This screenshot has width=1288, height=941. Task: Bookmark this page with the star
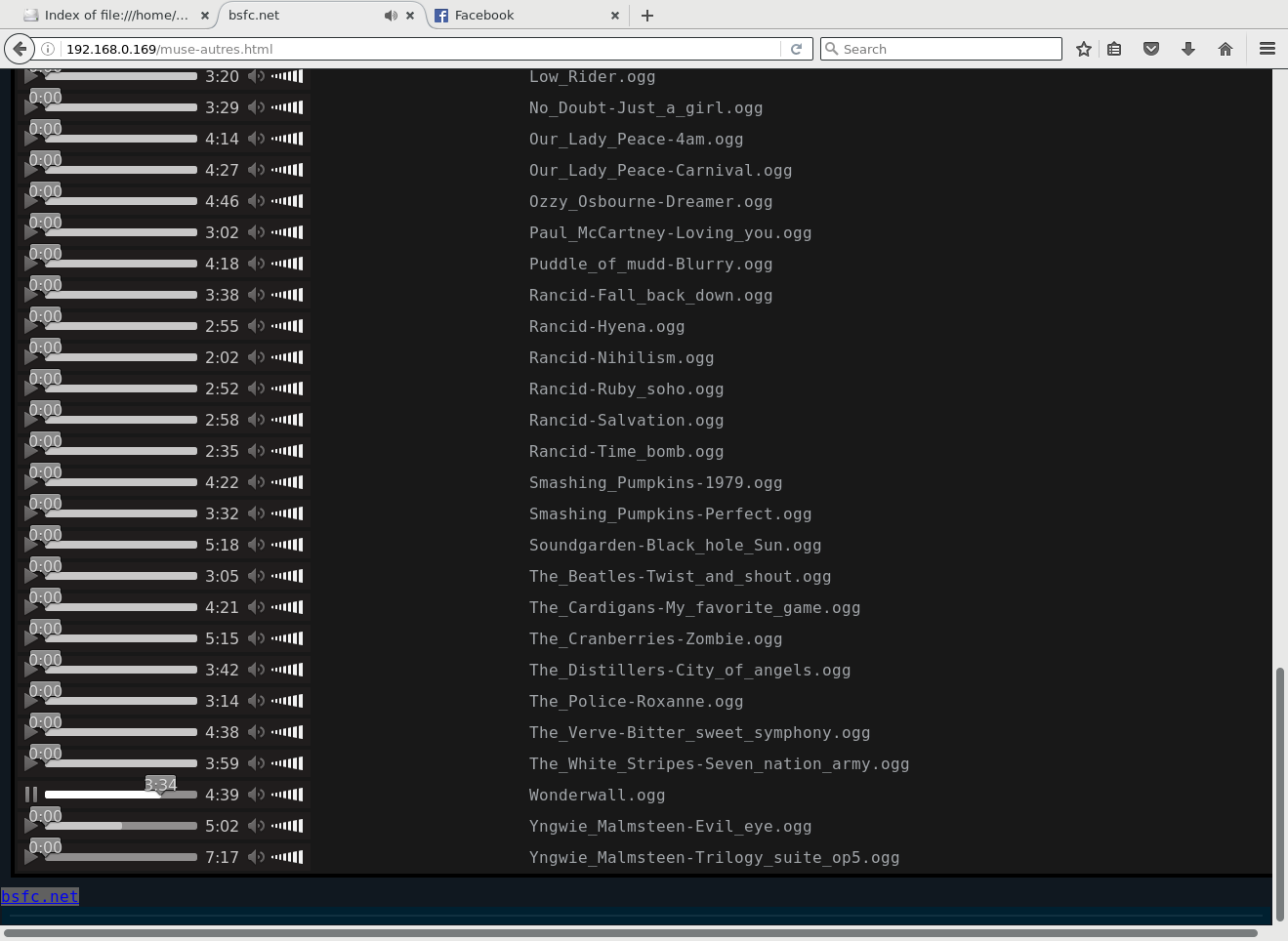click(x=1083, y=49)
